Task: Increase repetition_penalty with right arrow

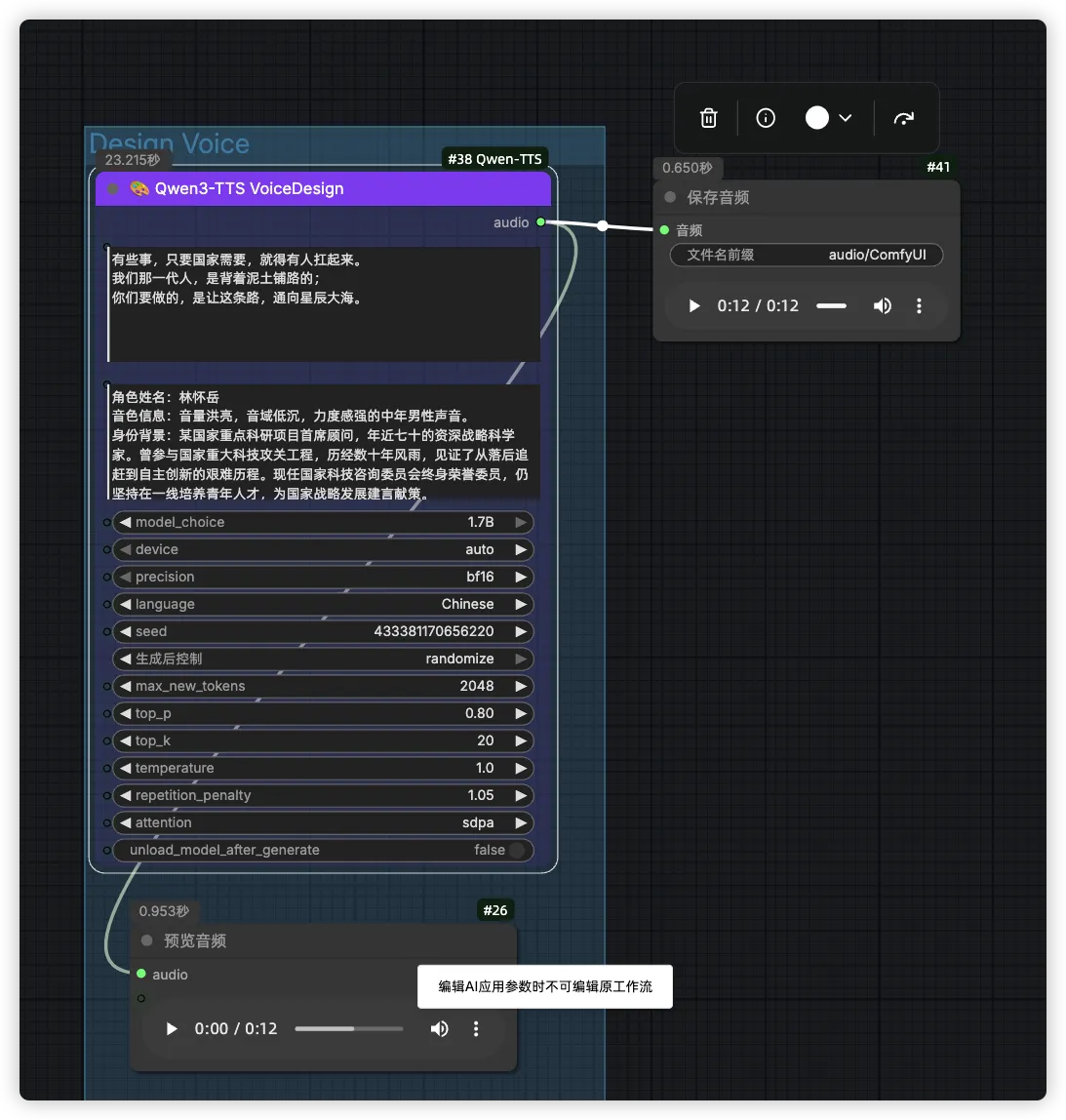Action: coord(521,795)
